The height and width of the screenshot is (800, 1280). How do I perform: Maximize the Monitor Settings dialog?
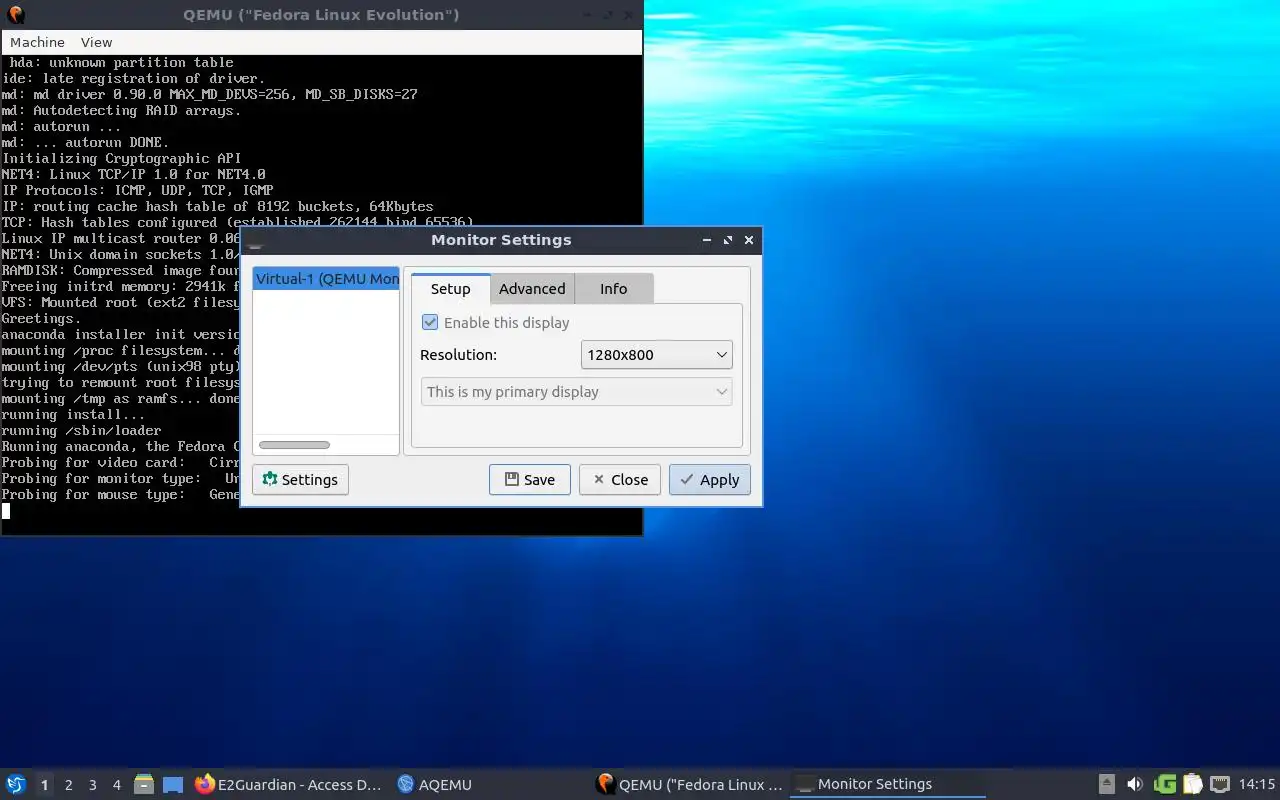[x=728, y=240]
